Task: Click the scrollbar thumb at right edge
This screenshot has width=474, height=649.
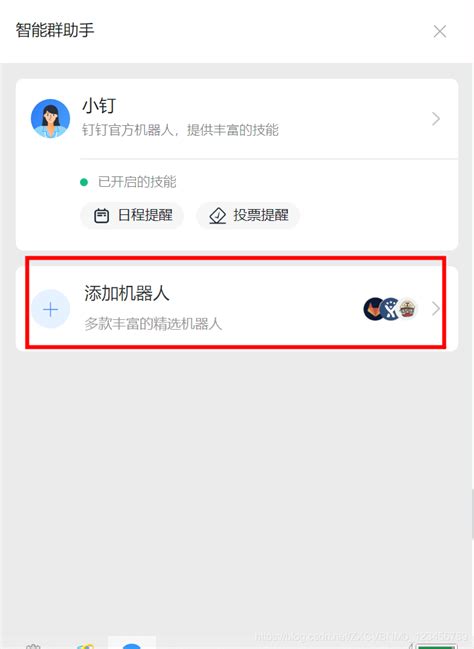Action: coord(472,513)
